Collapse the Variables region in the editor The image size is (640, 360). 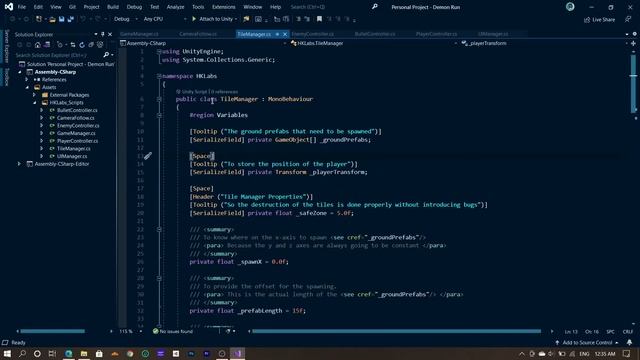pyautogui.click(x=159, y=115)
